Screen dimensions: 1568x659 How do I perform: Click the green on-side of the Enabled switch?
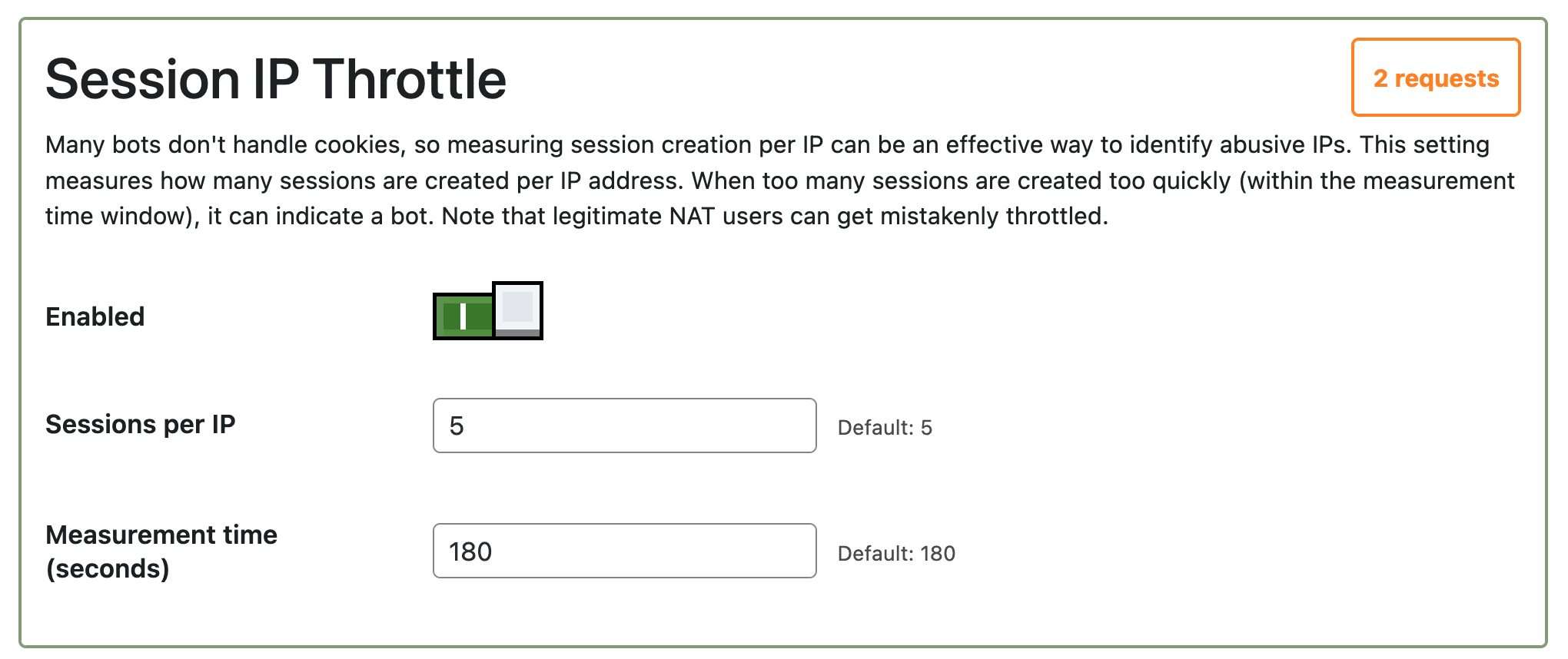(x=477, y=316)
